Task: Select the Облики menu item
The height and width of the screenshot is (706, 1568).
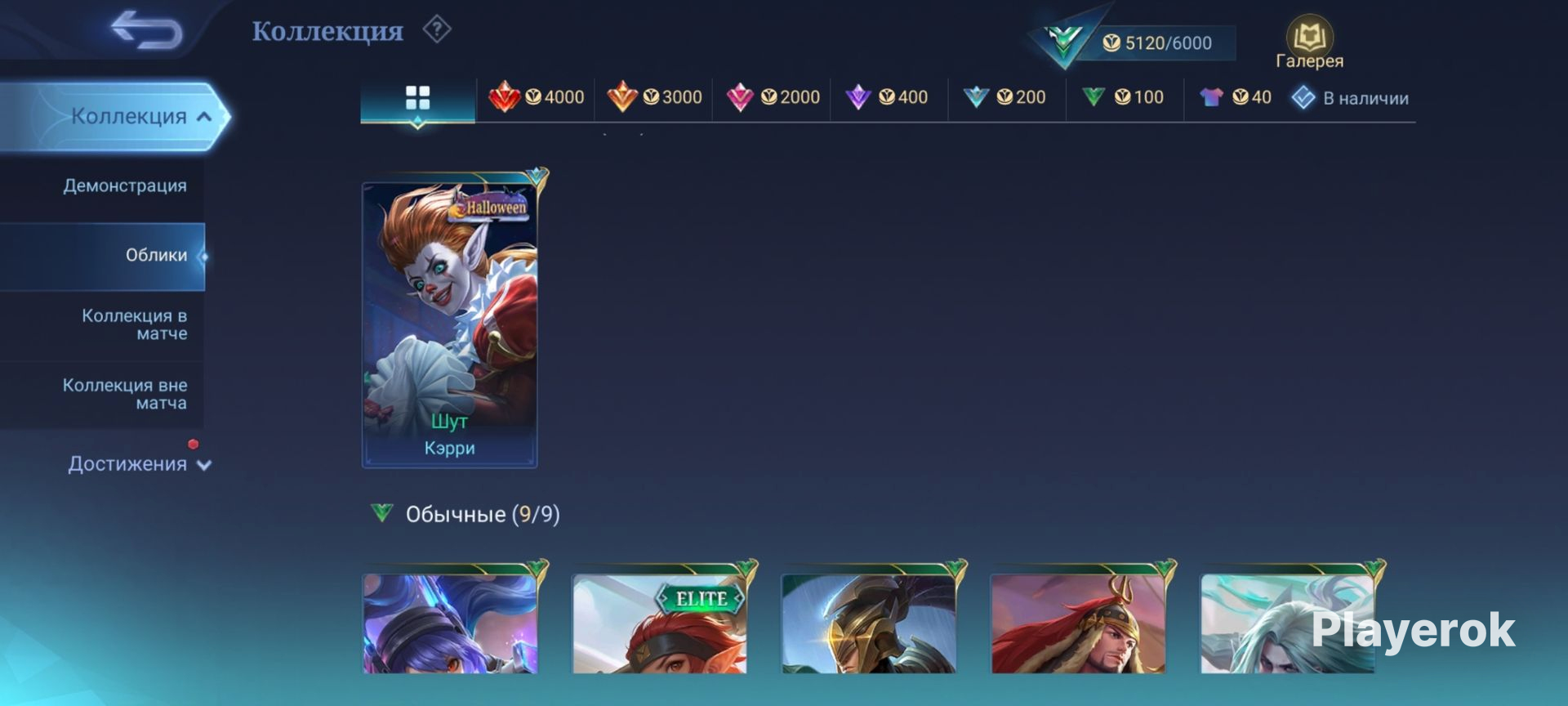Action: tap(102, 256)
